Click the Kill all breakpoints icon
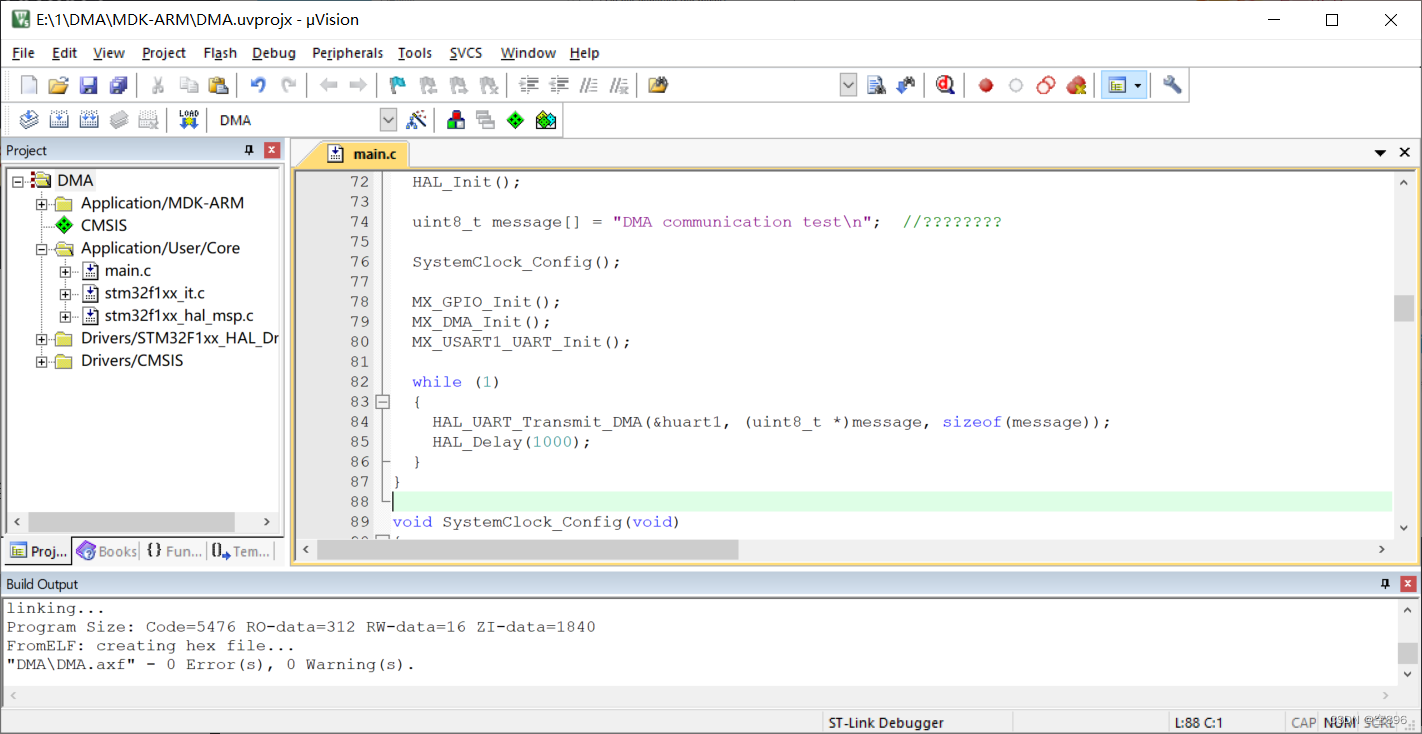The height and width of the screenshot is (734, 1422). [x=1076, y=86]
